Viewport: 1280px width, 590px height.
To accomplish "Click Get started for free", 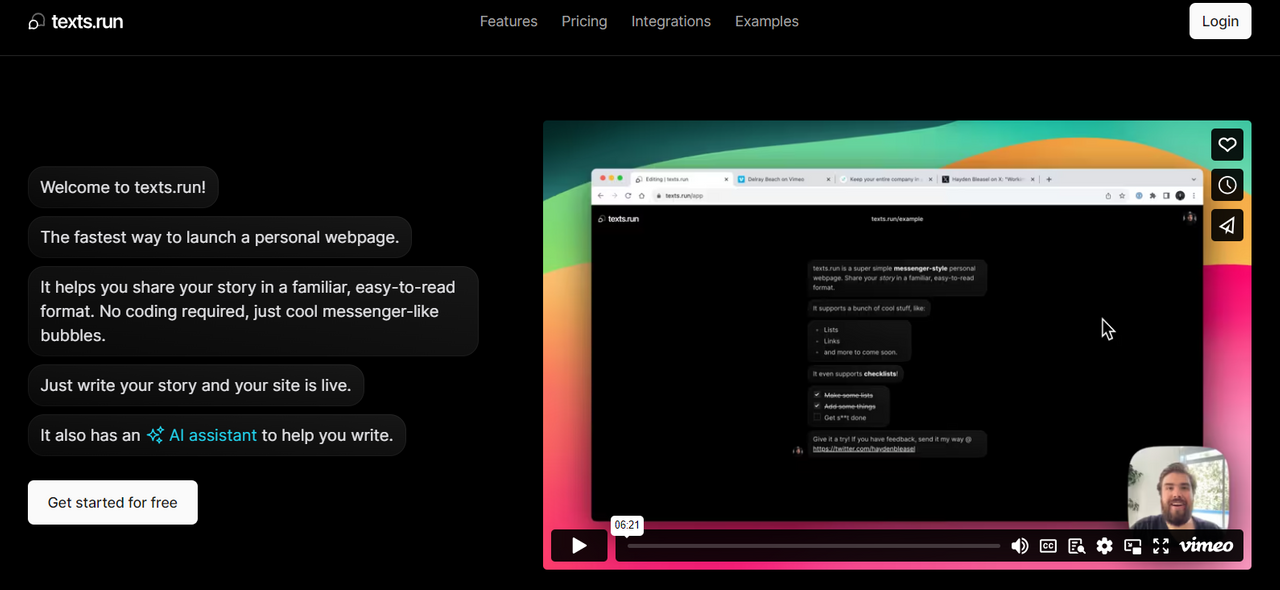I will (113, 502).
